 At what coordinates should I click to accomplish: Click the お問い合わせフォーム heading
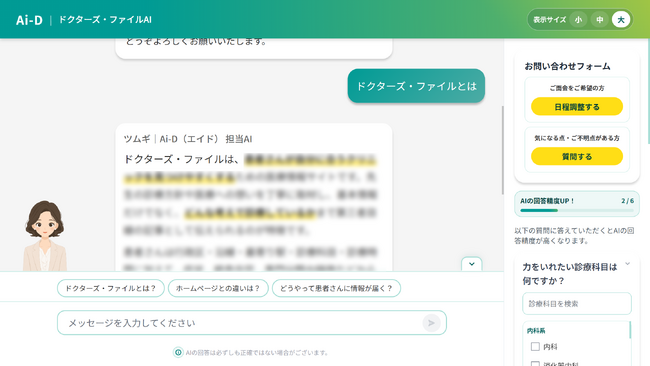tap(567, 66)
